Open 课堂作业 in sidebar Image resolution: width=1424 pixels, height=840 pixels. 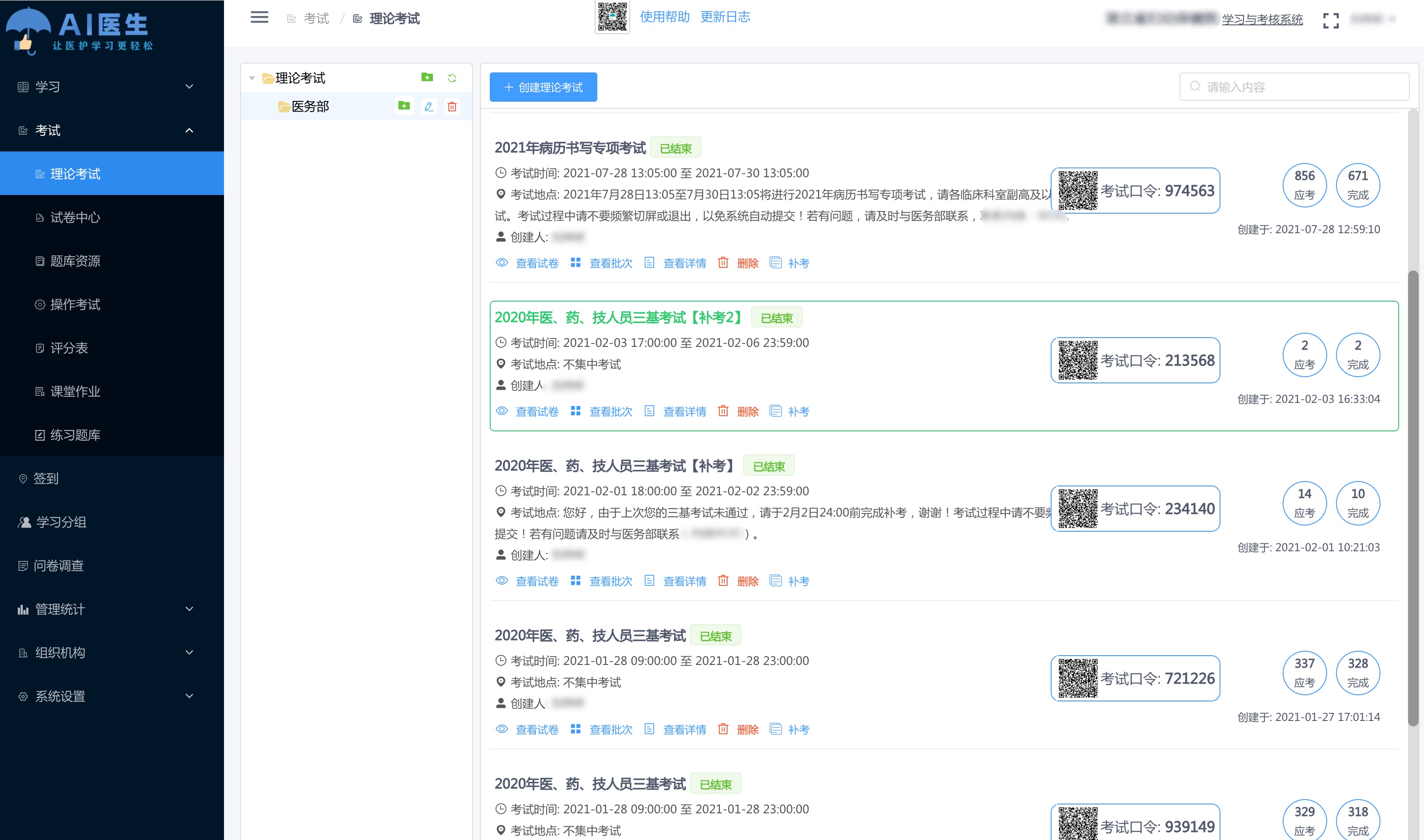point(112,392)
